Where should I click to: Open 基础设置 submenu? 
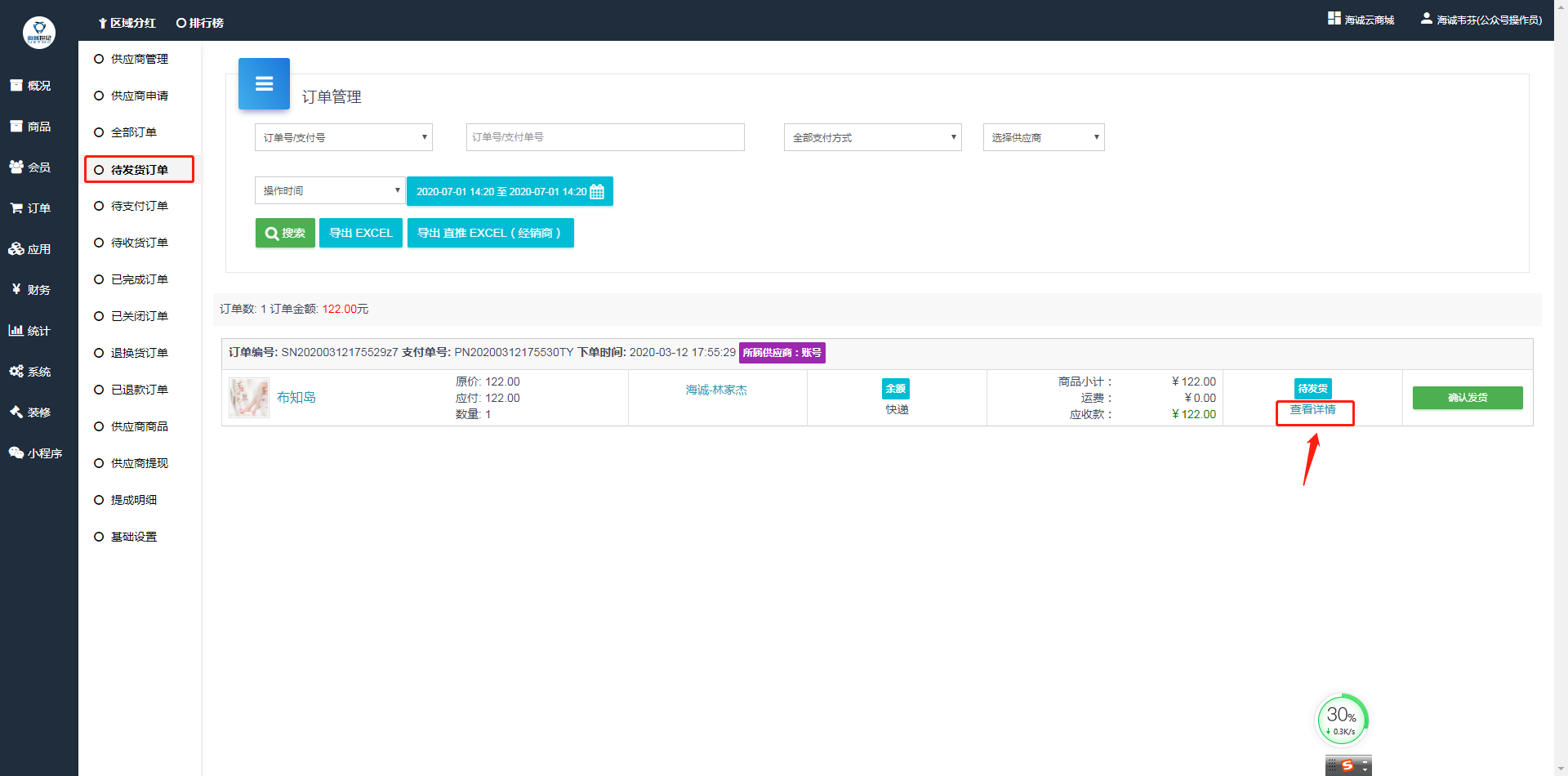pos(126,537)
